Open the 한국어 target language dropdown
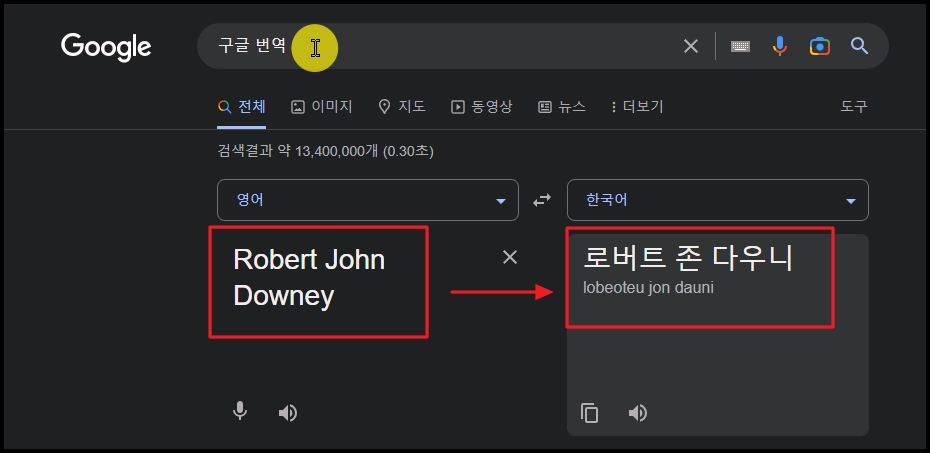 tap(718, 200)
